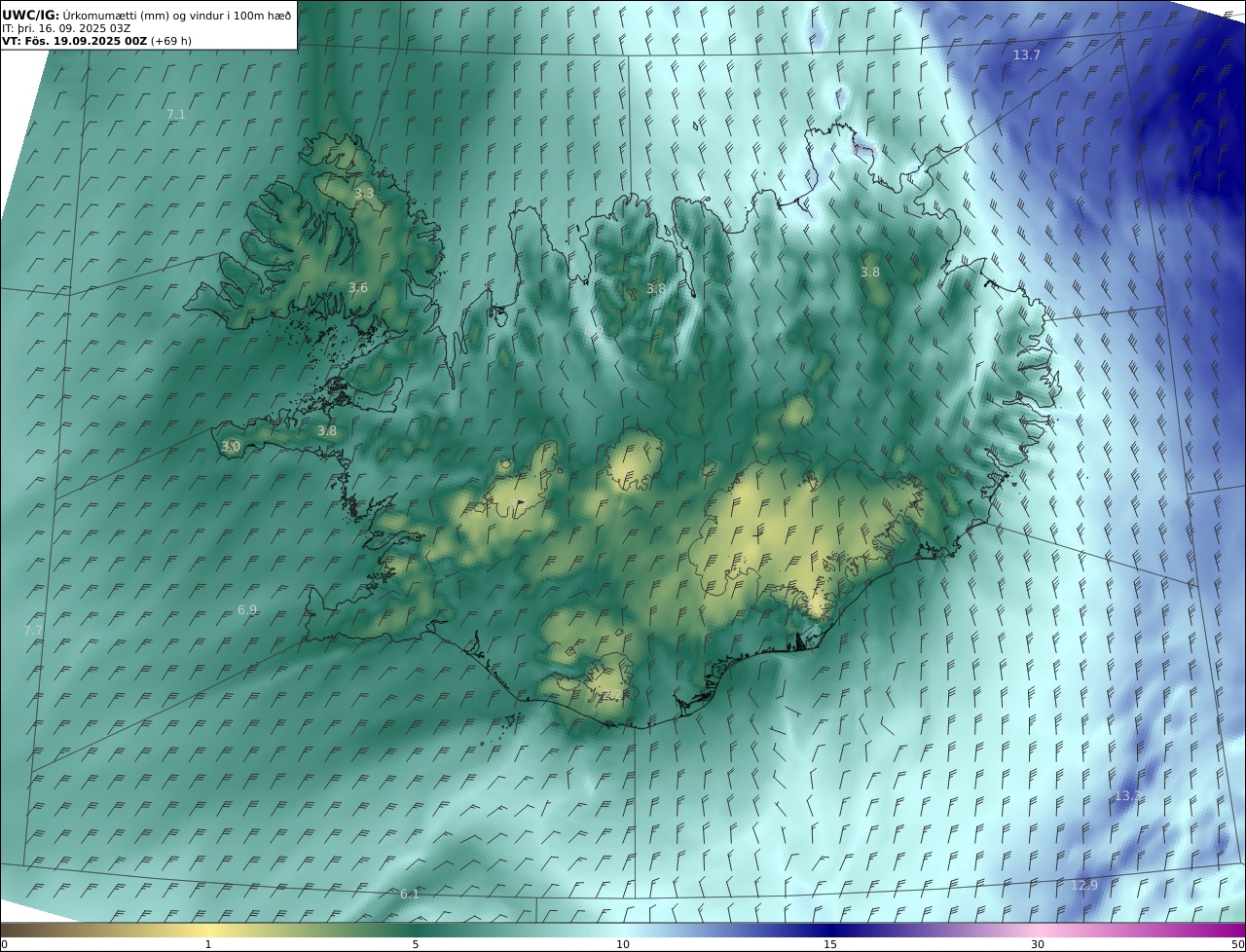Click the '50' tick on the colour scale
Image resolution: width=1246 pixels, height=952 pixels.
1238,944
